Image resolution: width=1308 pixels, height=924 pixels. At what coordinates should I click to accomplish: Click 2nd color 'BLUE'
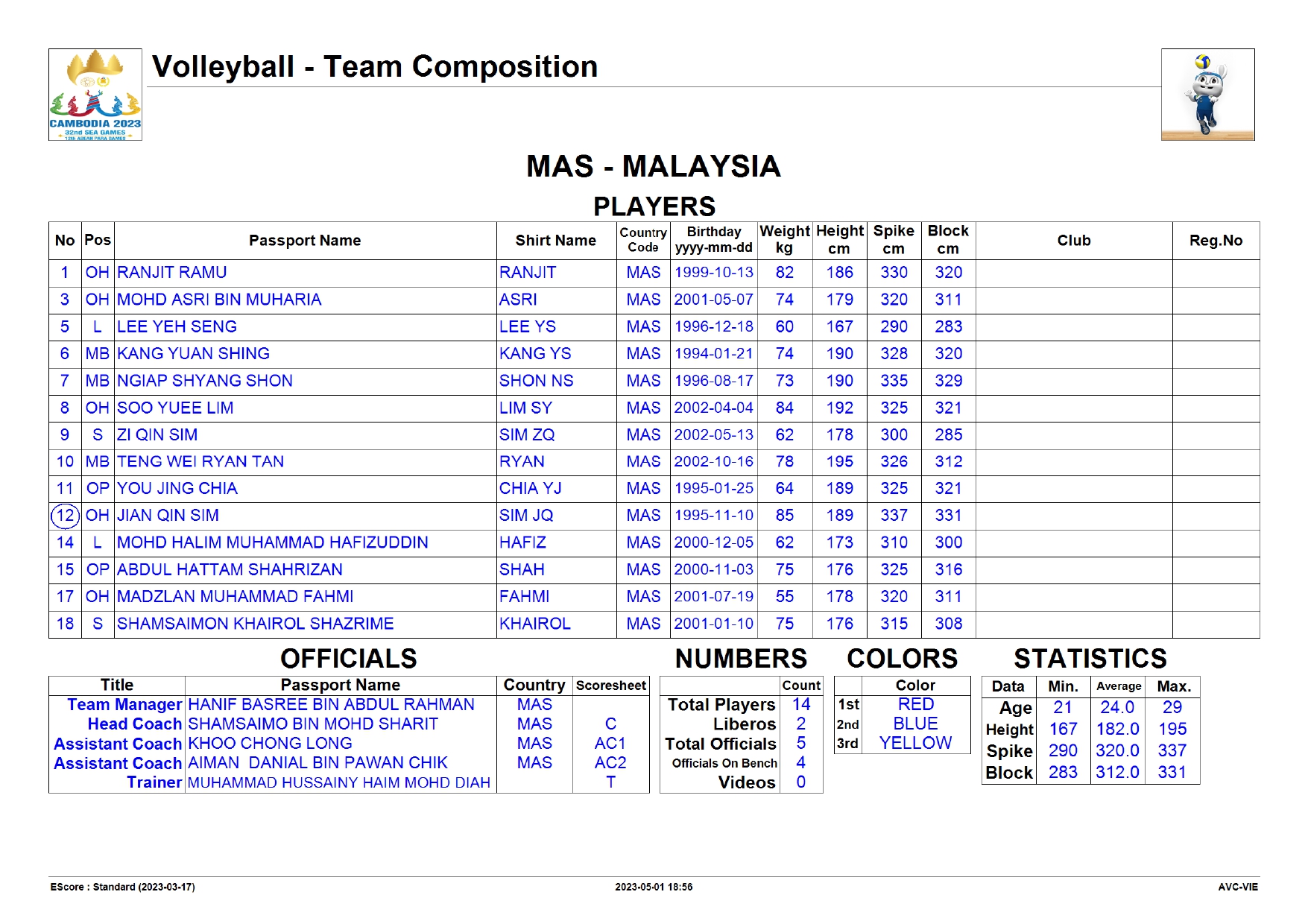tap(916, 724)
